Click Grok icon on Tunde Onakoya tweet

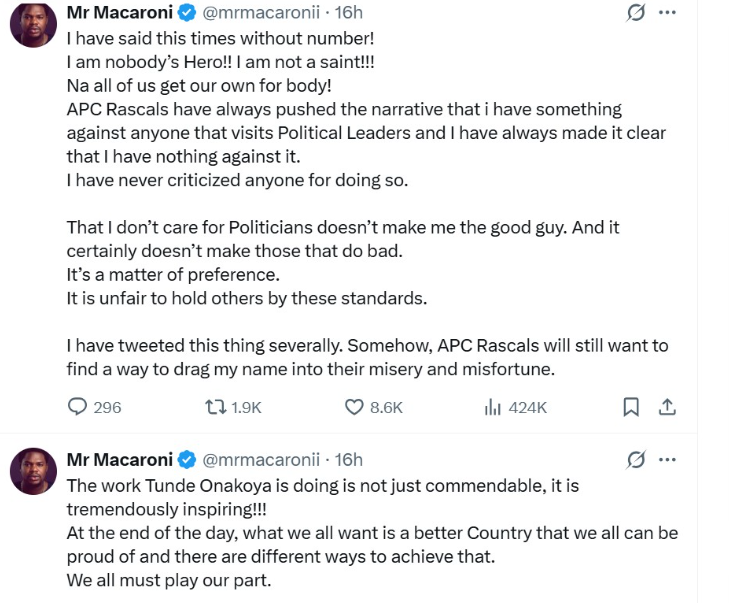(x=634, y=460)
